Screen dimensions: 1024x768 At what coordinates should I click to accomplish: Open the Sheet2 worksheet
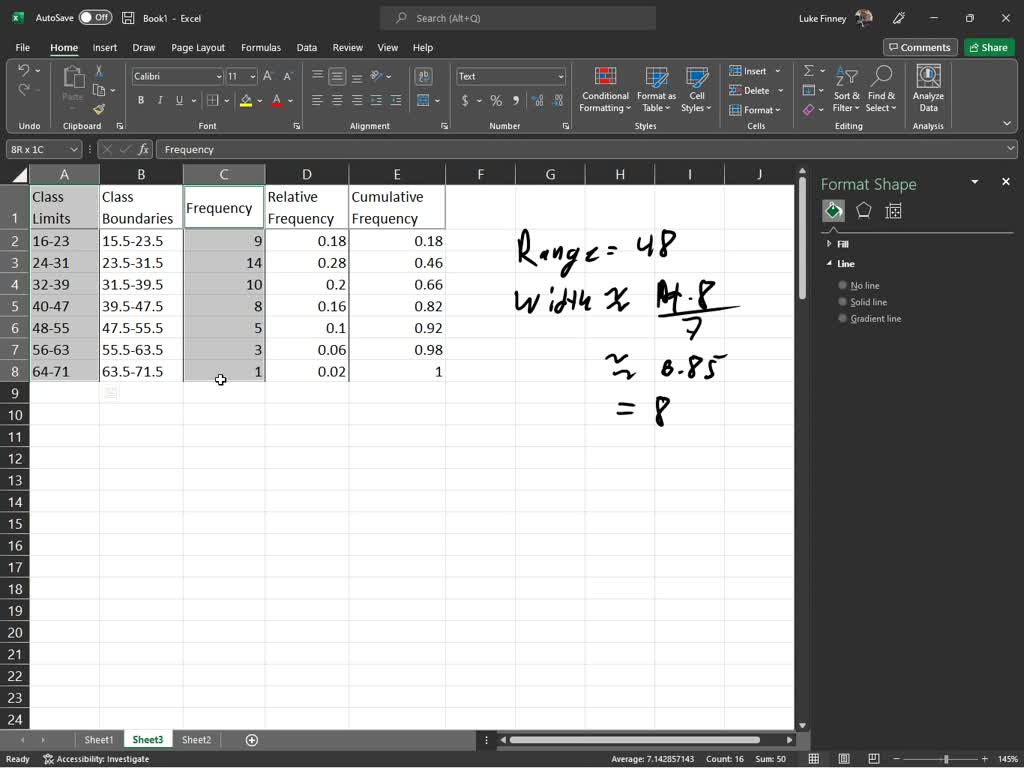pos(196,740)
